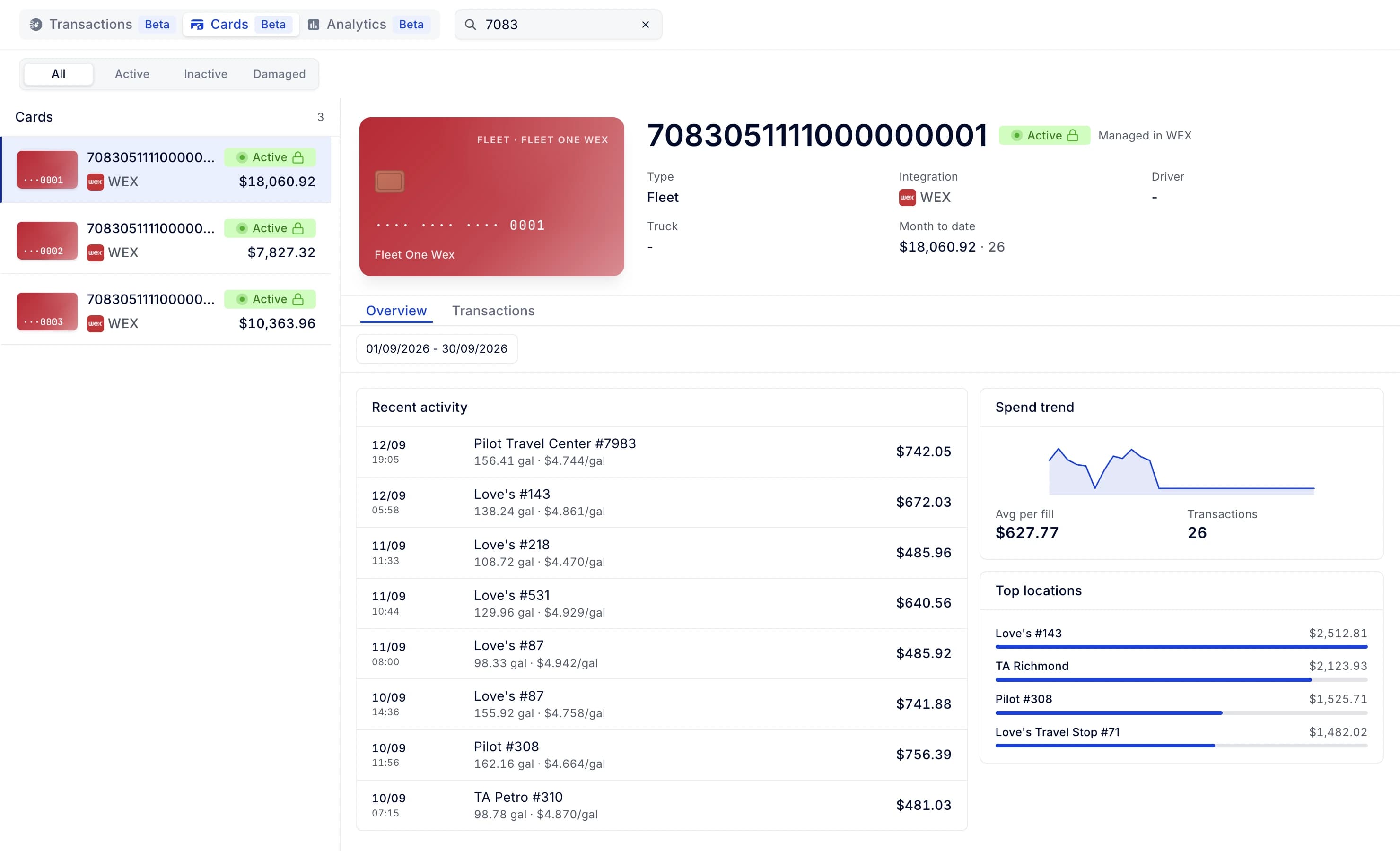Image resolution: width=1400 pixels, height=851 pixels.
Task: Open the date range picker 01/09/2026 - 30/09/2026
Action: coord(437,349)
